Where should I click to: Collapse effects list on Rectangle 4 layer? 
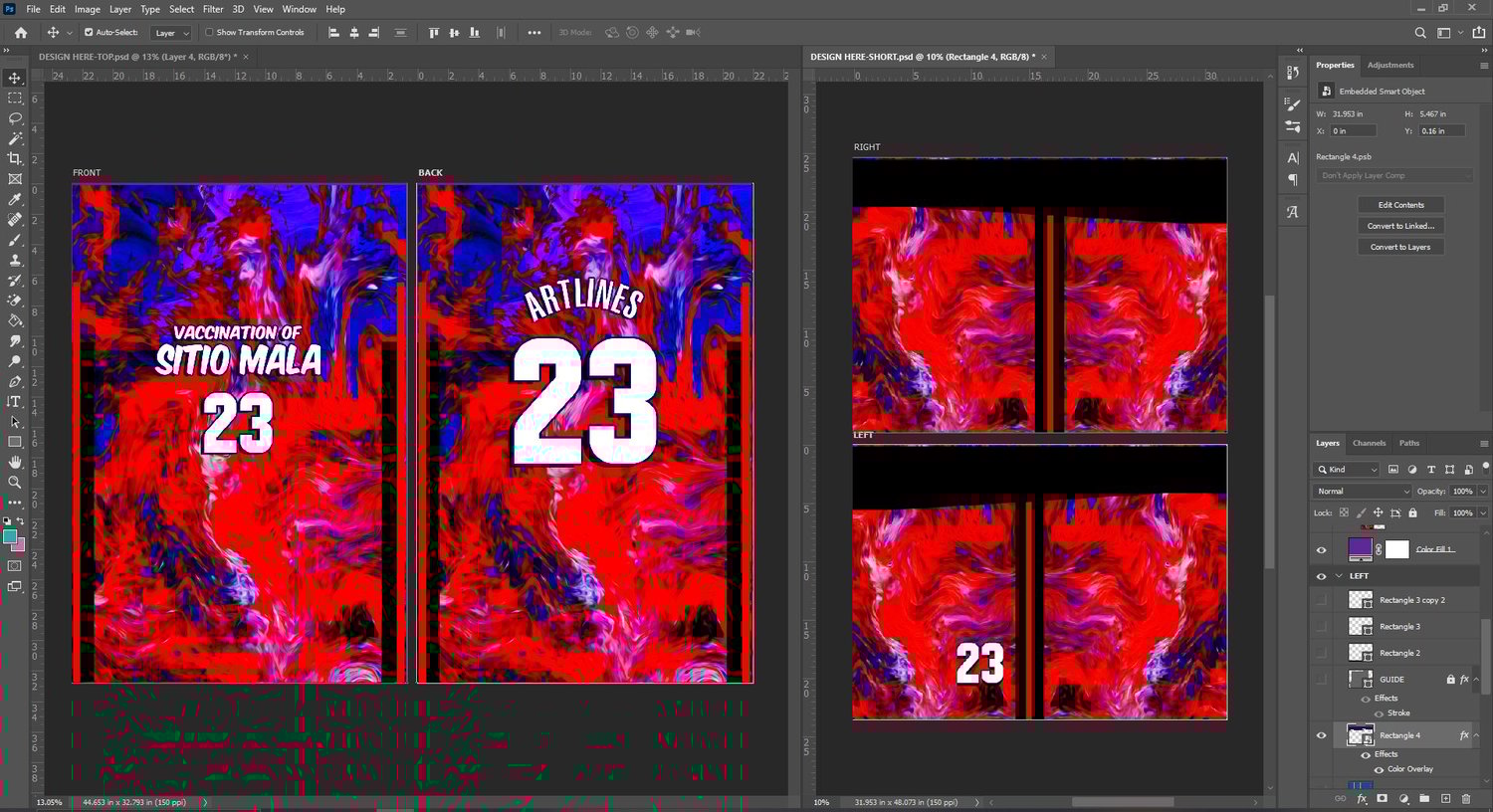pos(1477,735)
